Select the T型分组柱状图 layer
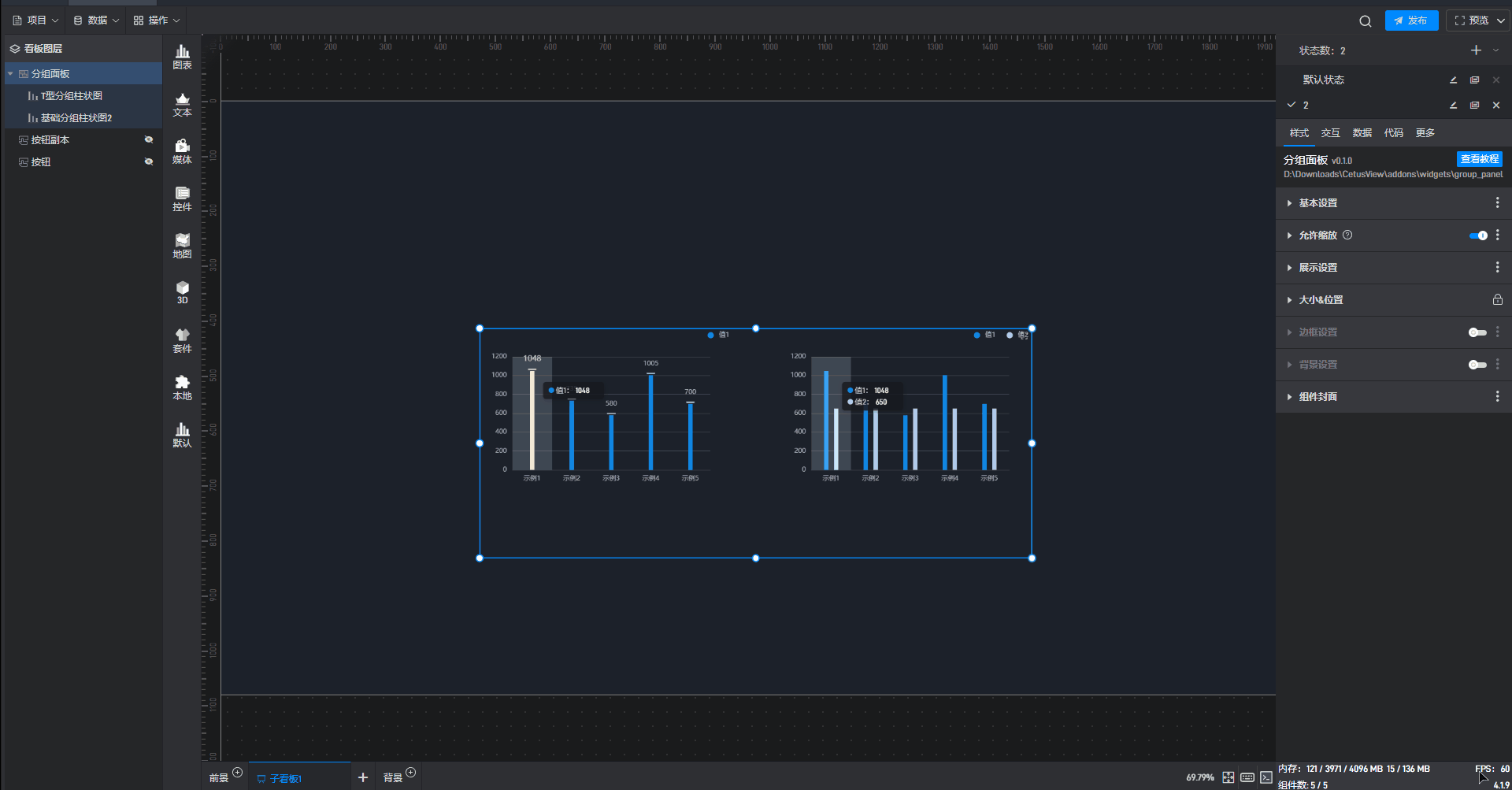 pos(72,96)
